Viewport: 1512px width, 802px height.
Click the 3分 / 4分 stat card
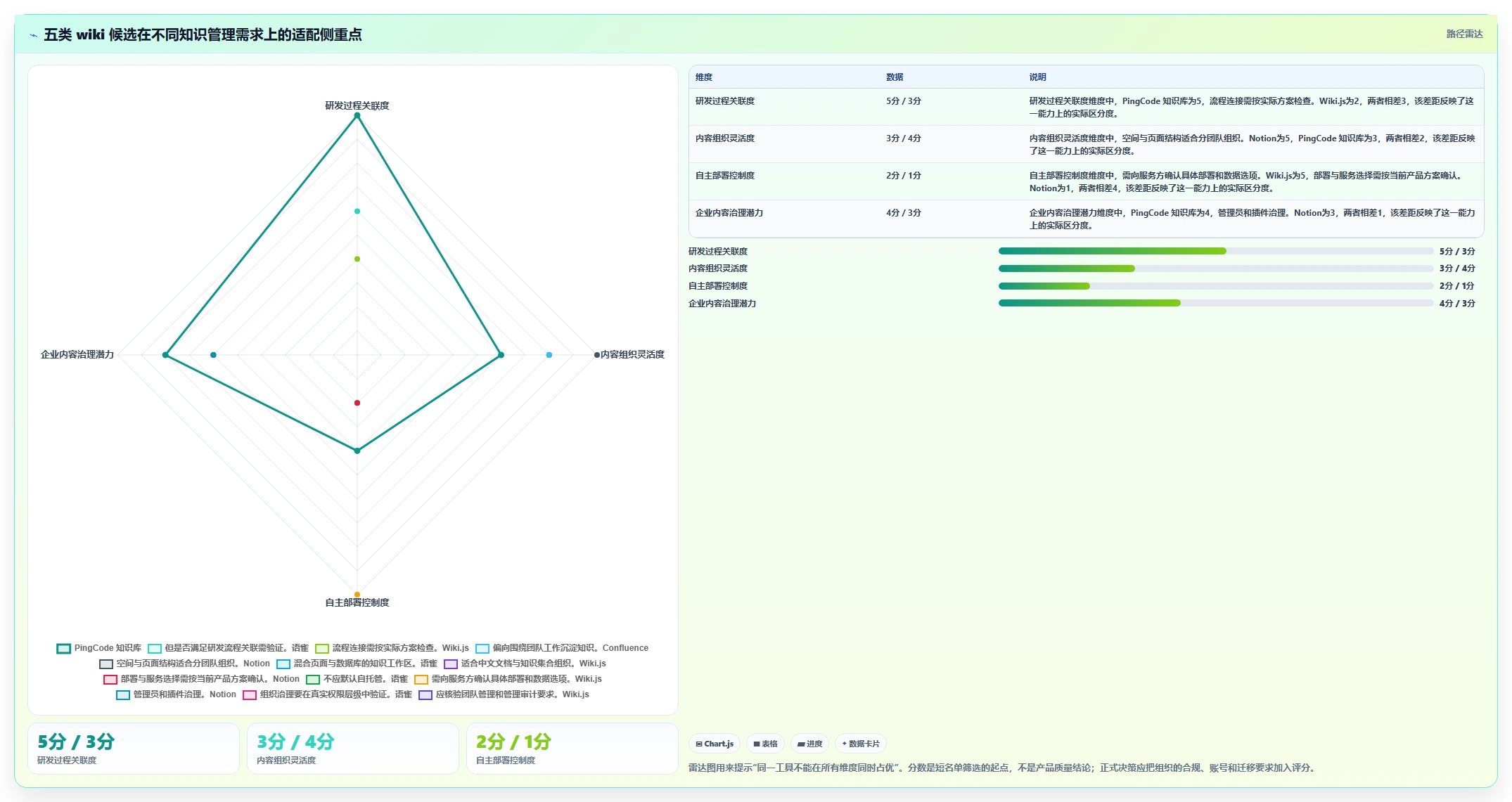353,749
